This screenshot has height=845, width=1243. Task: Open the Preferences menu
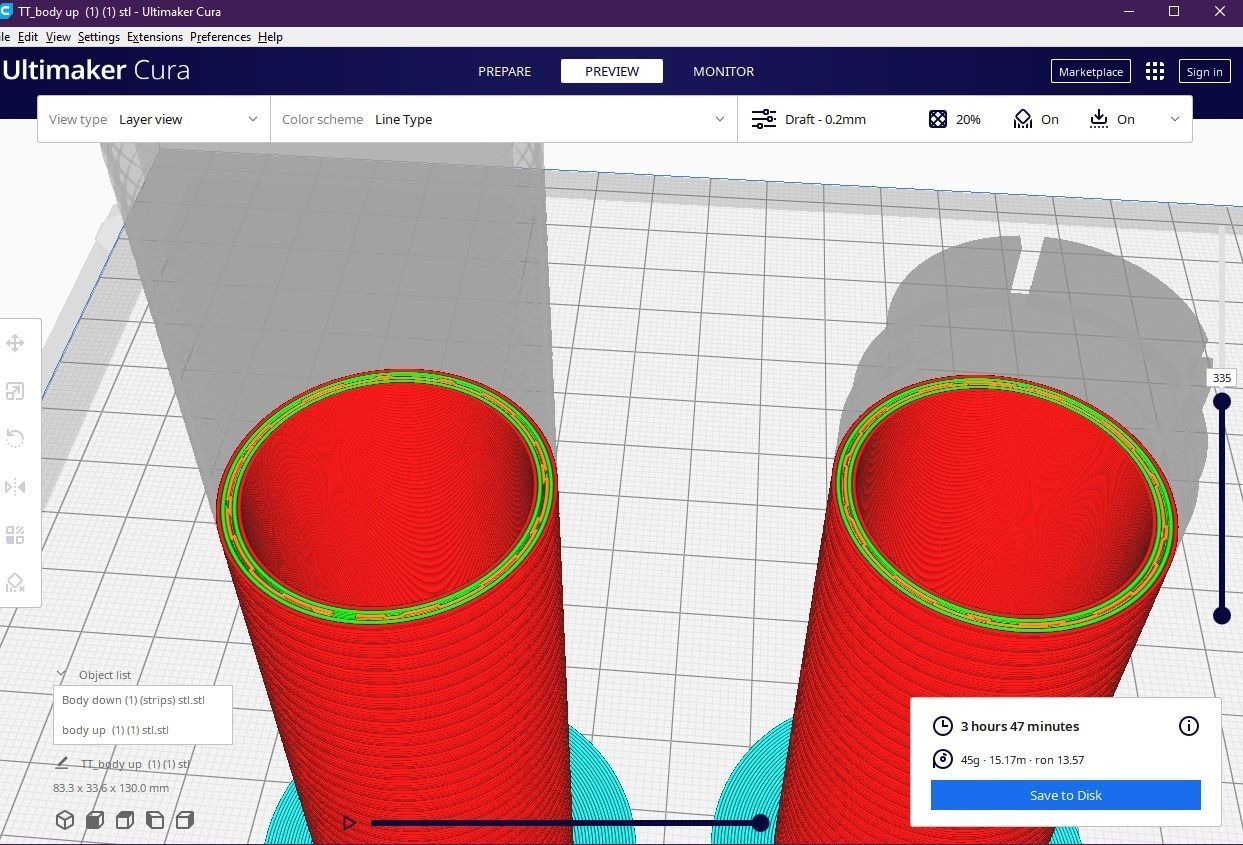coord(220,37)
